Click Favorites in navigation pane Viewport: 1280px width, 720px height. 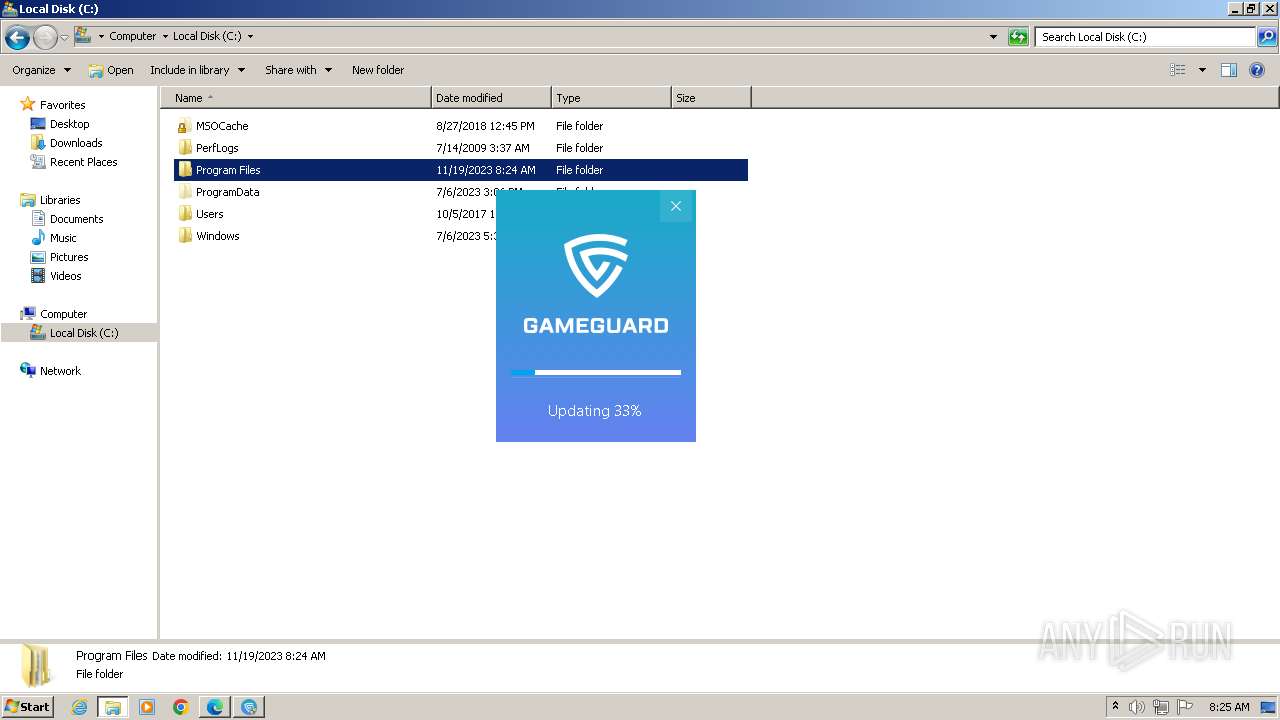pos(62,105)
